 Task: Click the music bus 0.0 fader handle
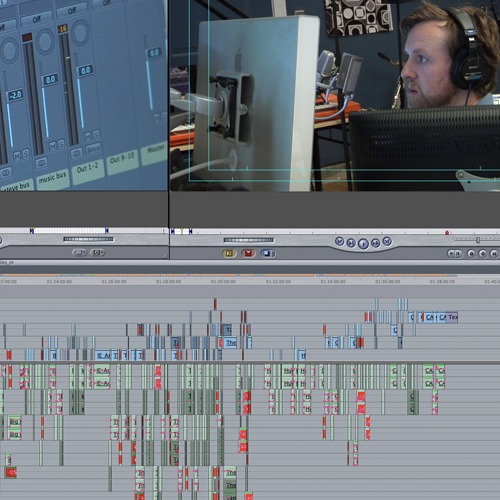coord(50,79)
